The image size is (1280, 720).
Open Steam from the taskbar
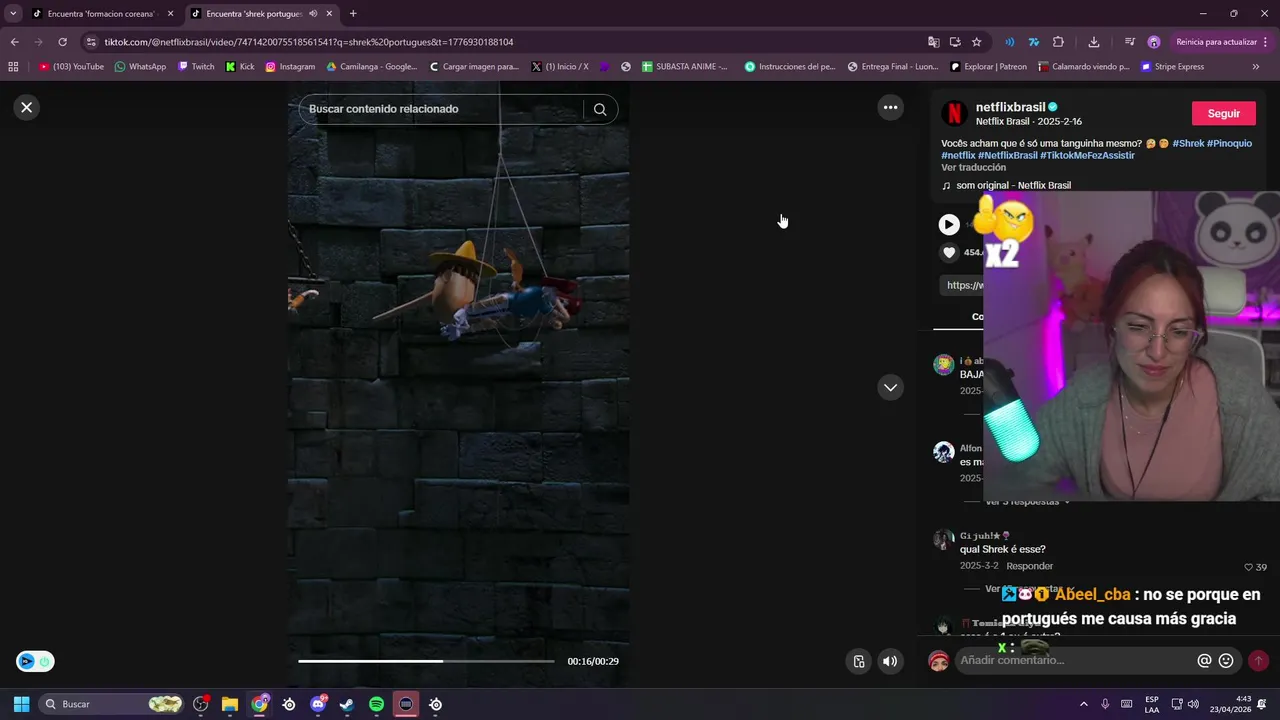coord(347,704)
